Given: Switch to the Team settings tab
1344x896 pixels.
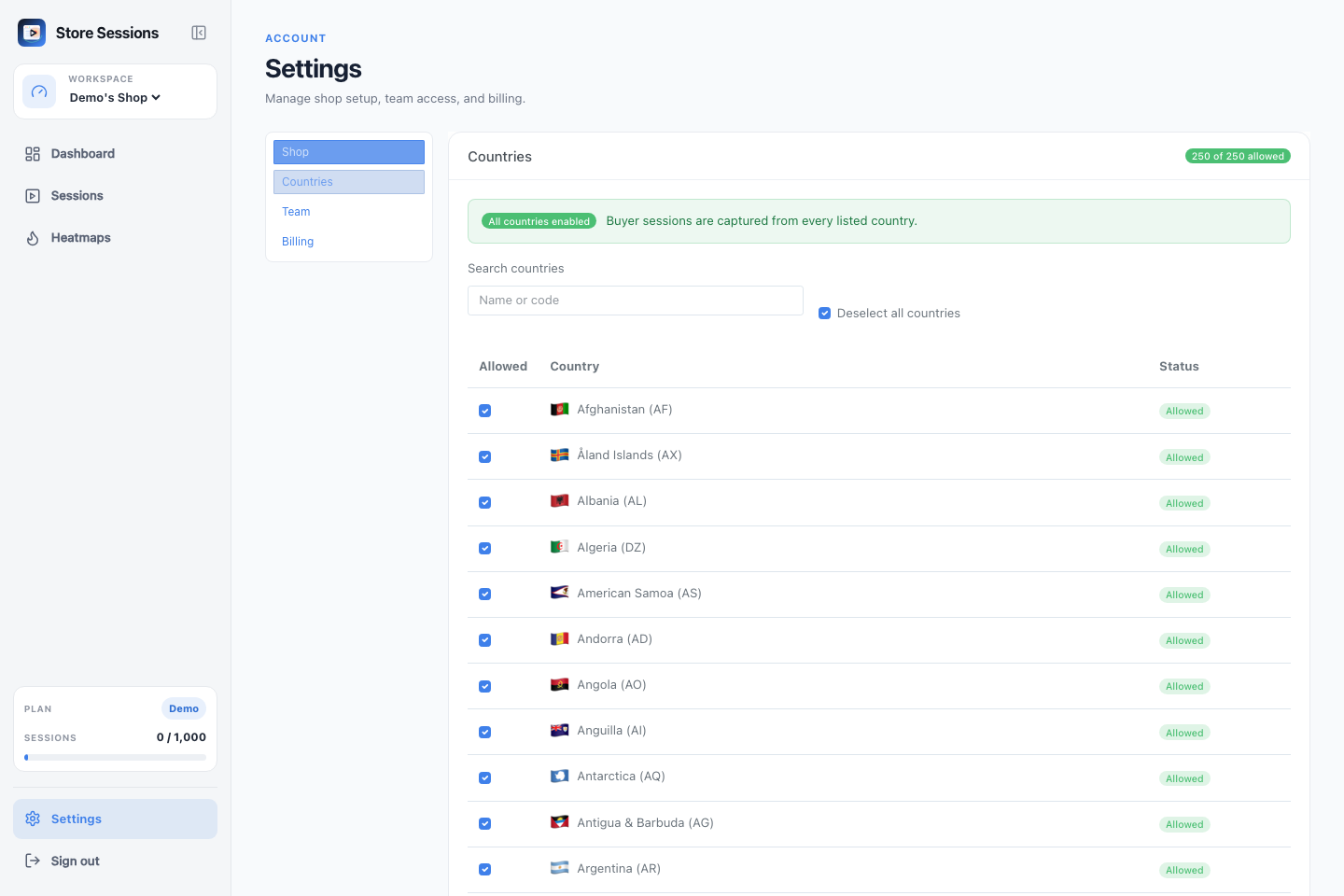Looking at the screenshot, I should (349, 212).
